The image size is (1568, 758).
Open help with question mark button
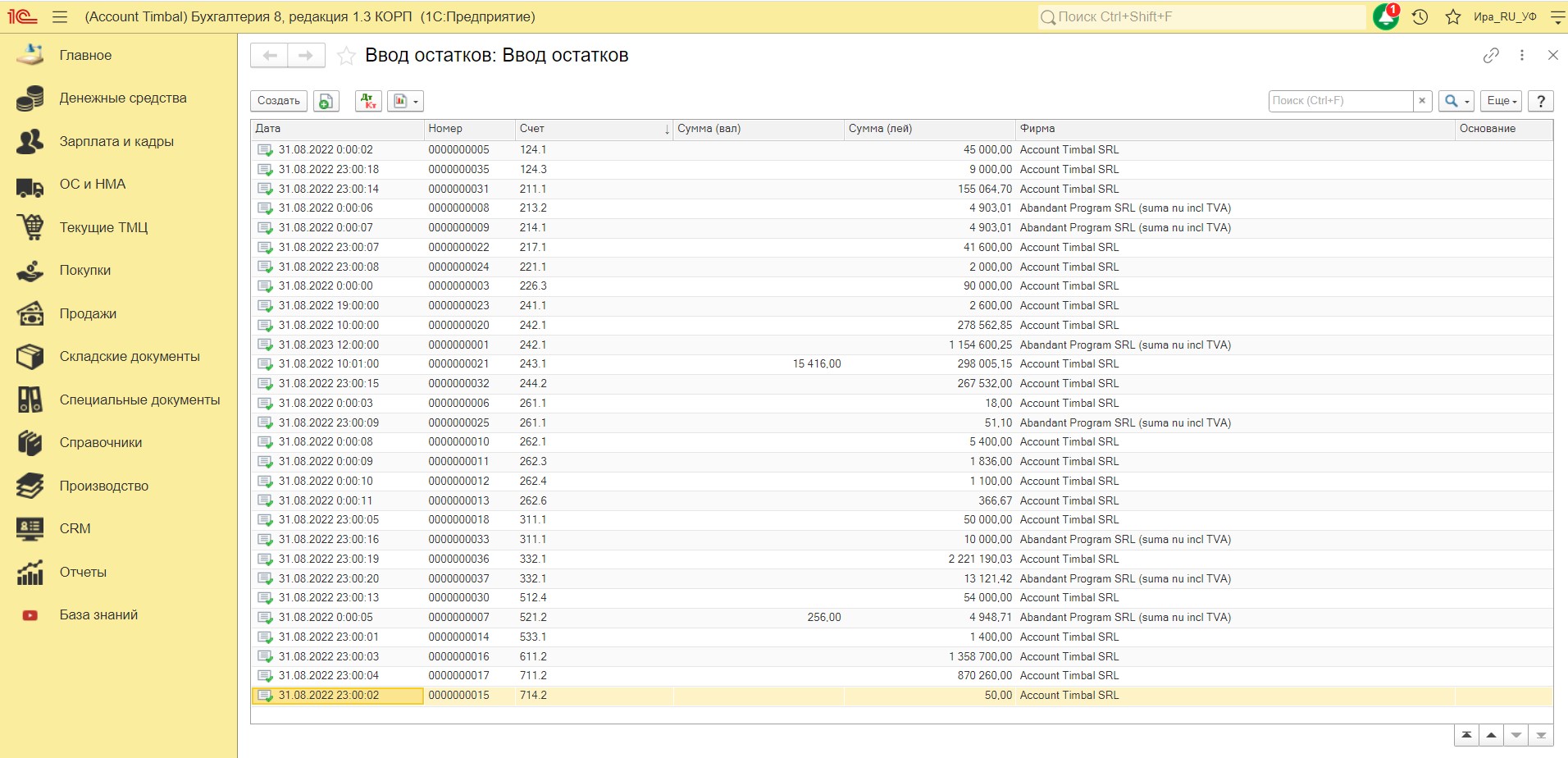(1541, 101)
